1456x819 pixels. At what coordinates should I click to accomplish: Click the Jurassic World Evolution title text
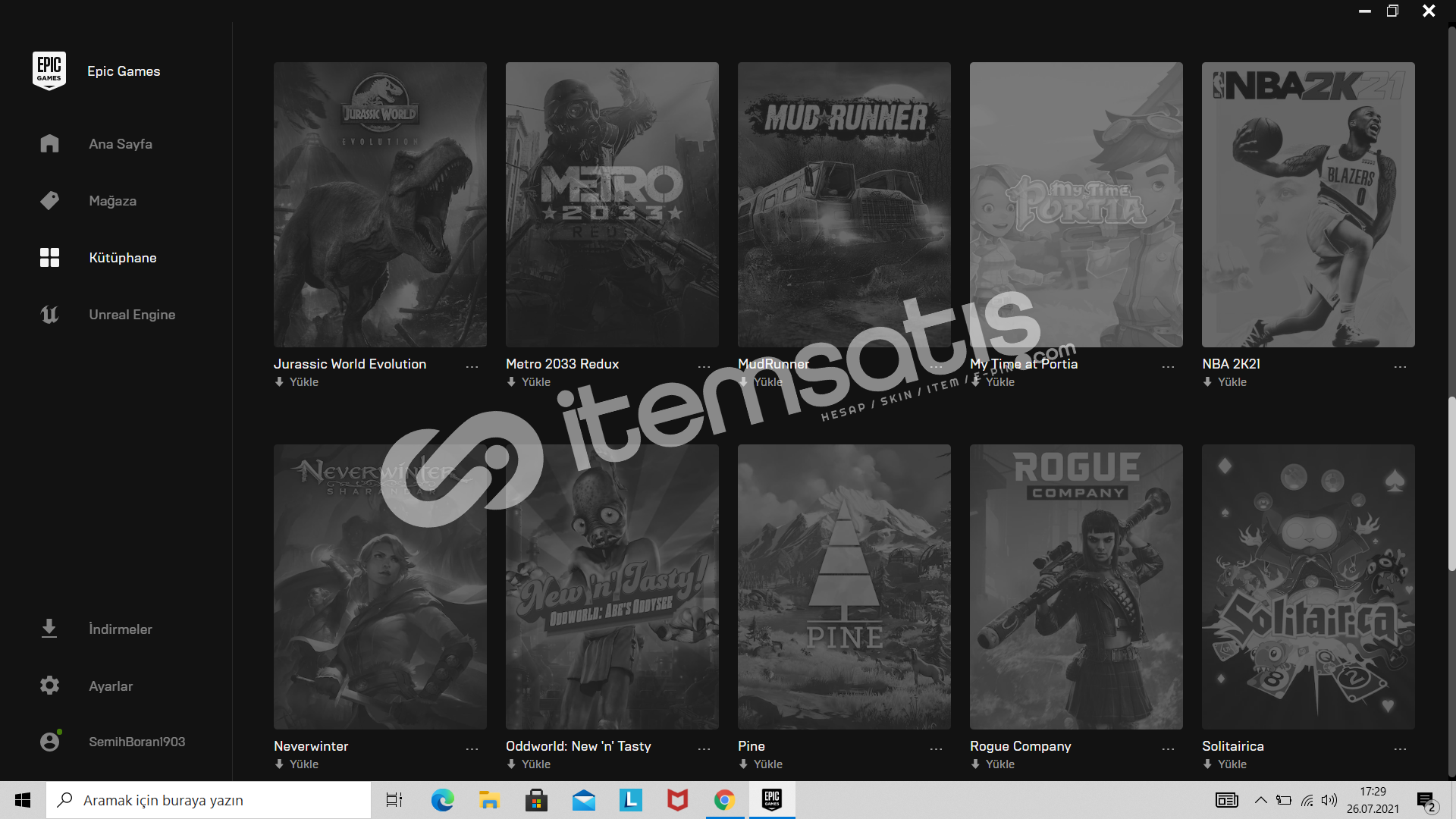[x=350, y=364]
